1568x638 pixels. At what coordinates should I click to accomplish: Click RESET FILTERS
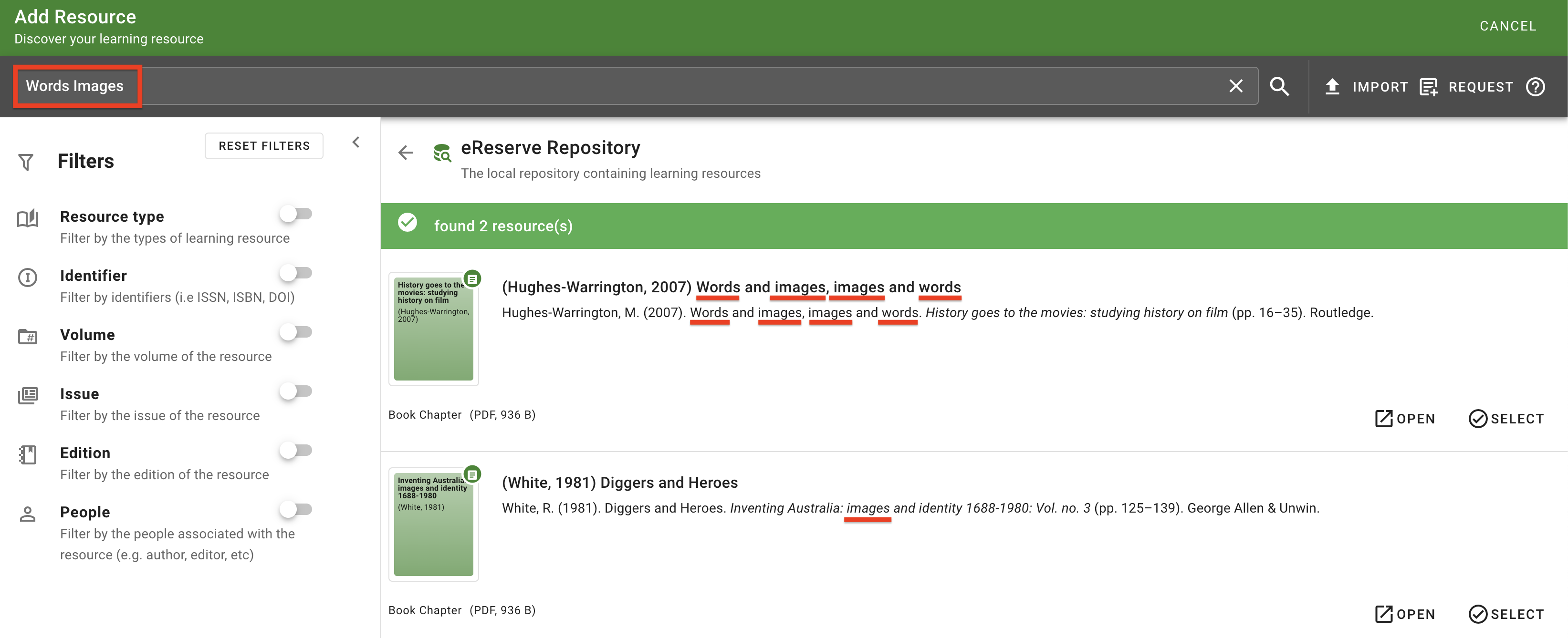pyautogui.click(x=263, y=145)
